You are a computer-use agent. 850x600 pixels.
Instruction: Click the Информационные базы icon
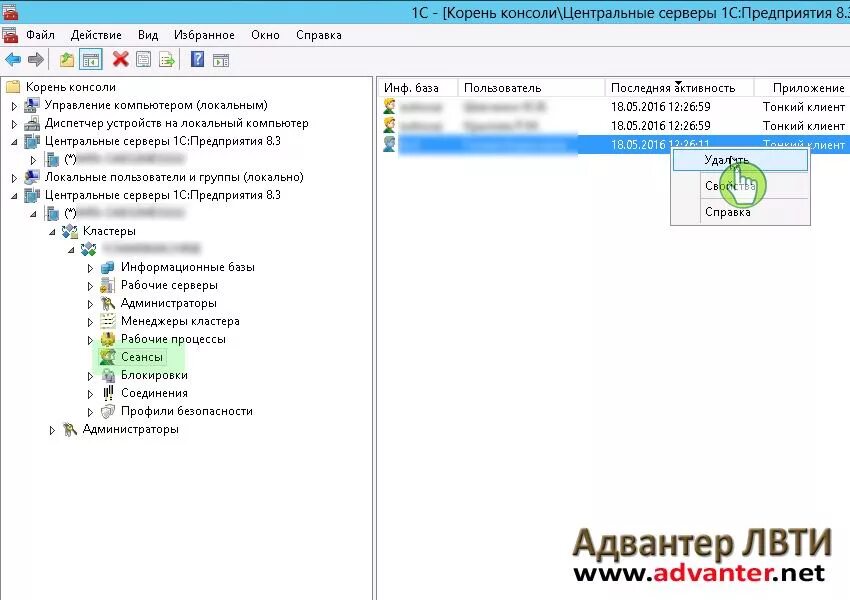[x=108, y=267]
